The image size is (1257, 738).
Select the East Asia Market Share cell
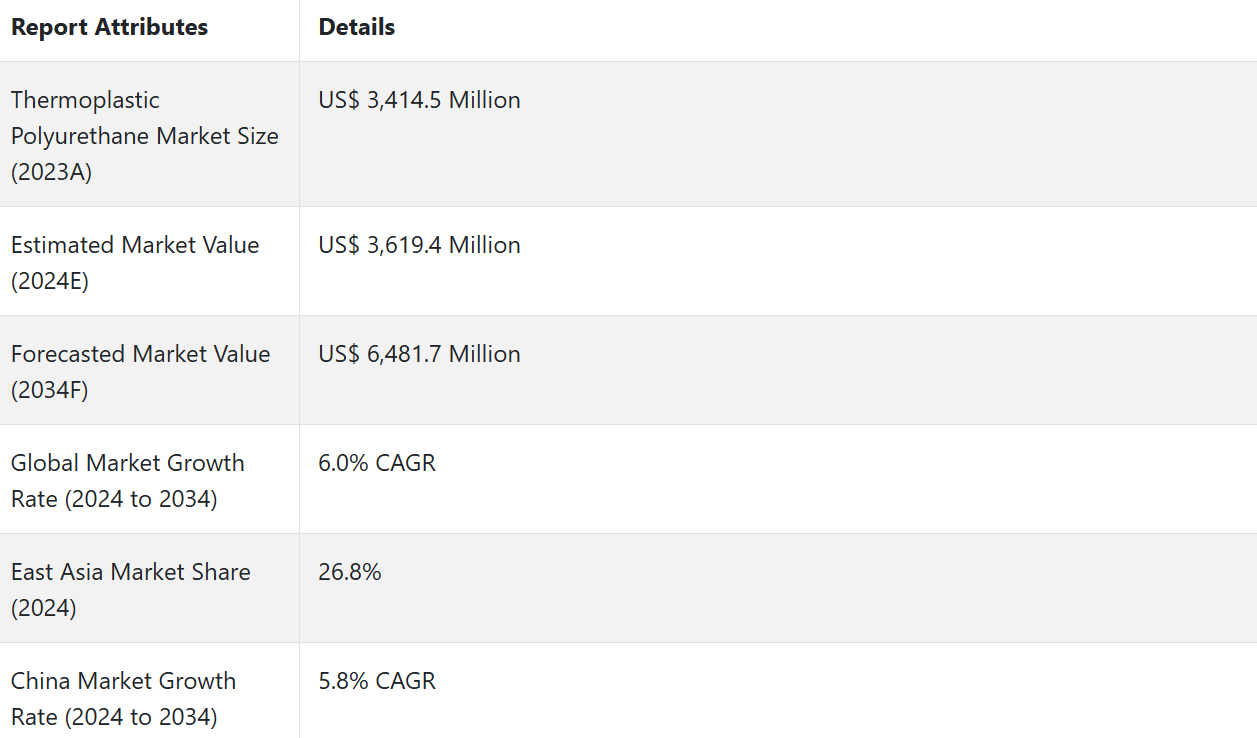130,590
